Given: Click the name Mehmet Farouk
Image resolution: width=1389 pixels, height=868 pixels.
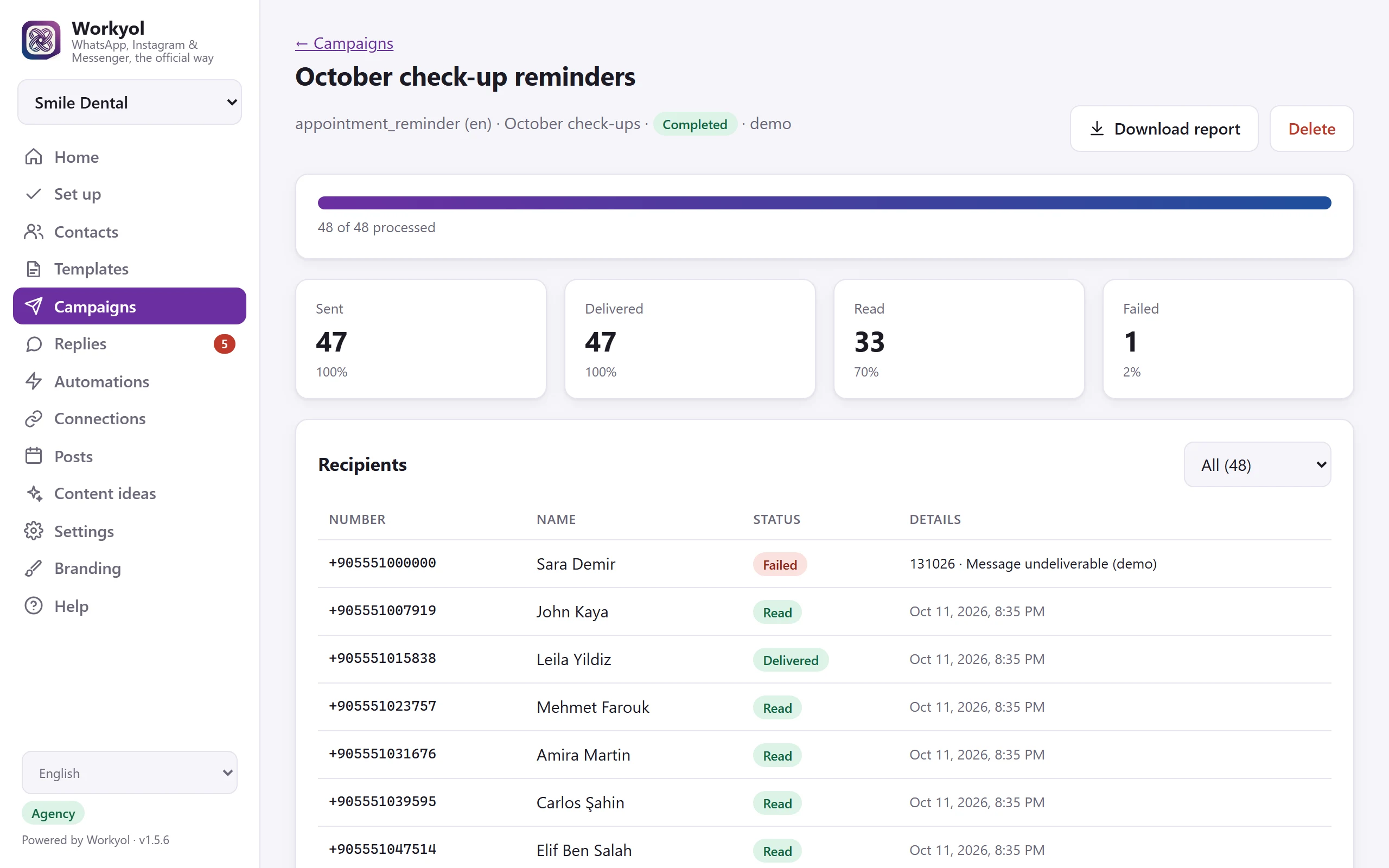Looking at the screenshot, I should click(x=593, y=707).
